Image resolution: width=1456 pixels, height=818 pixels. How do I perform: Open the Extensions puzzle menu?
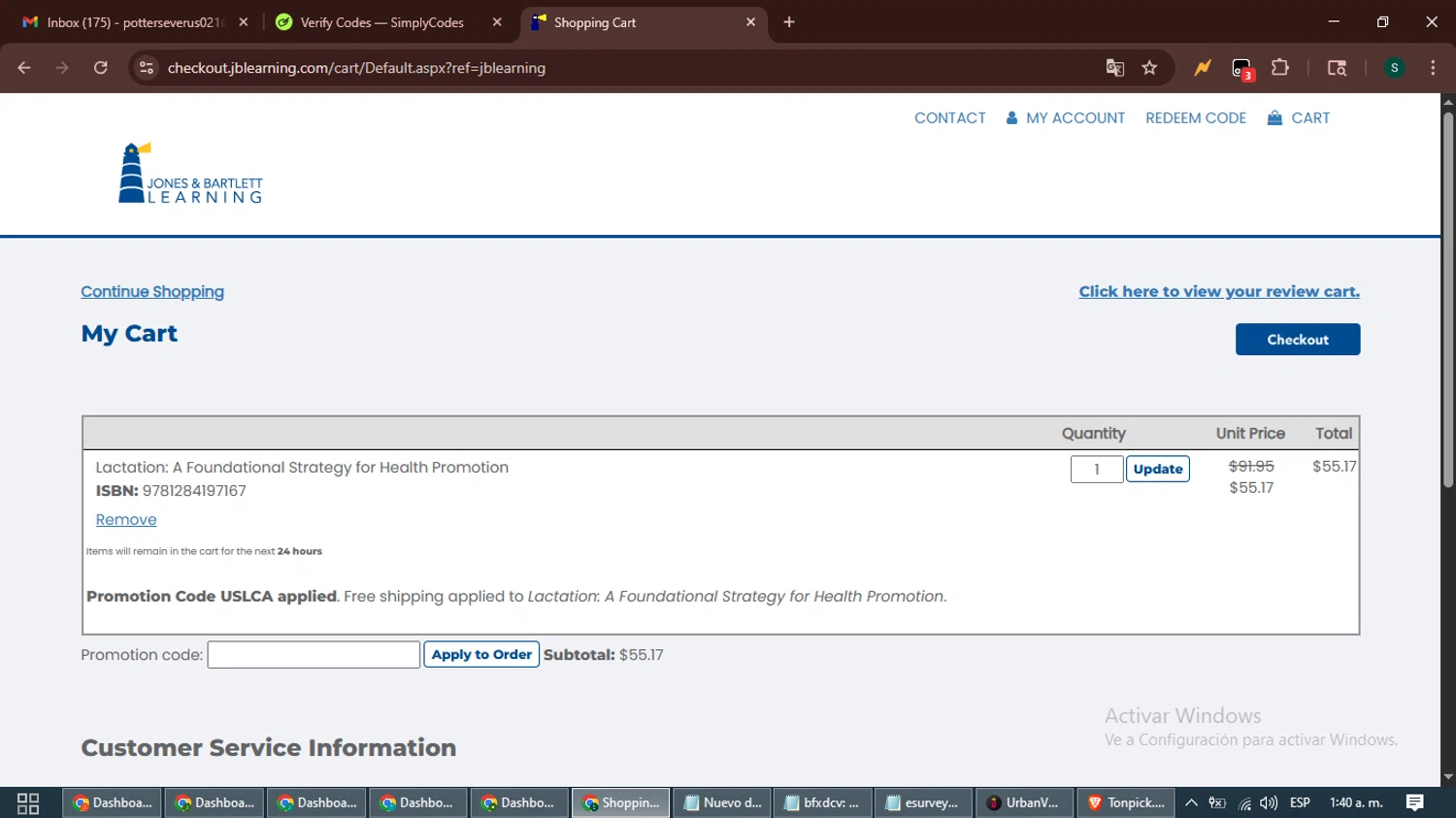tap(1280, 68)
